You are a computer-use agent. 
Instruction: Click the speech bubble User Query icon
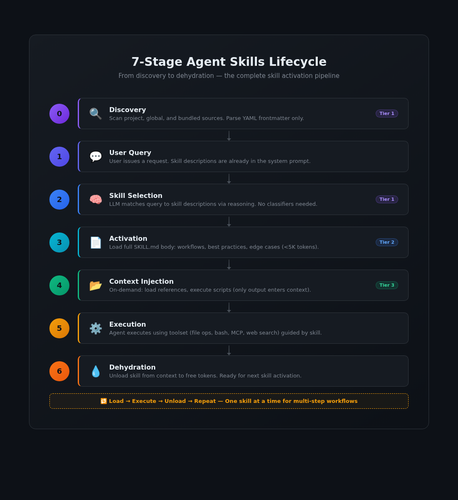(x=95, y=156)
